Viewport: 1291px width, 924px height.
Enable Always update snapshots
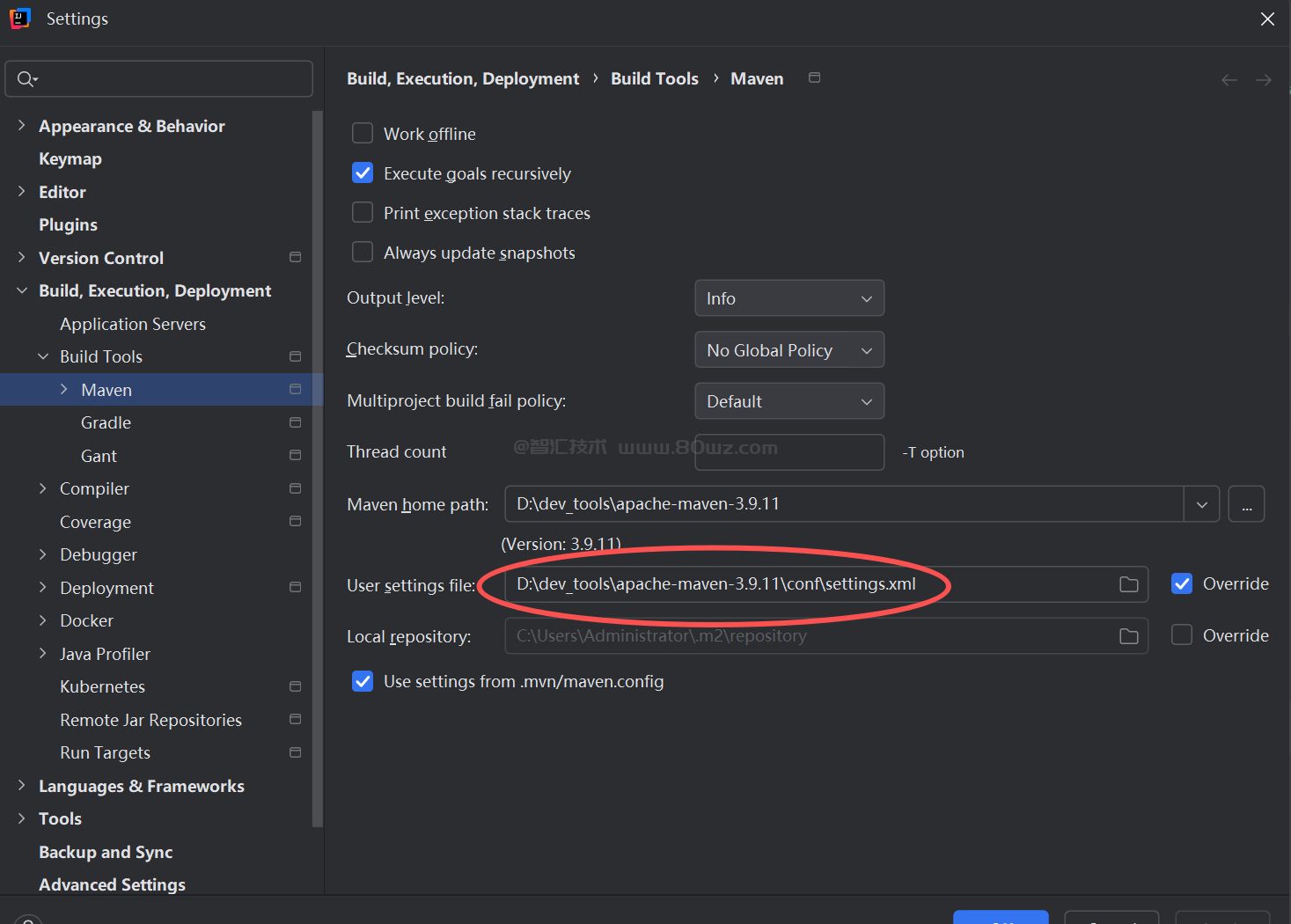point(363,252)
